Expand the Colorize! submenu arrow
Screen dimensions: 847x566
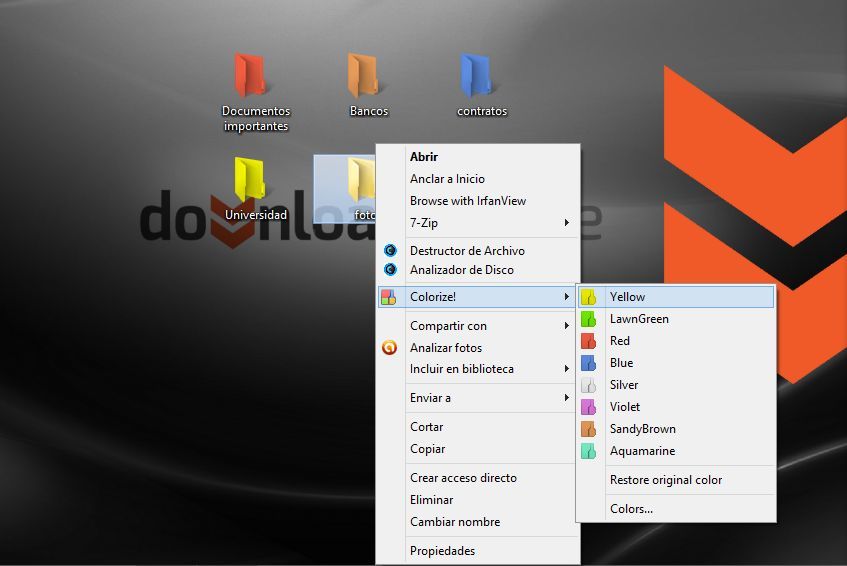pos(566,297)
